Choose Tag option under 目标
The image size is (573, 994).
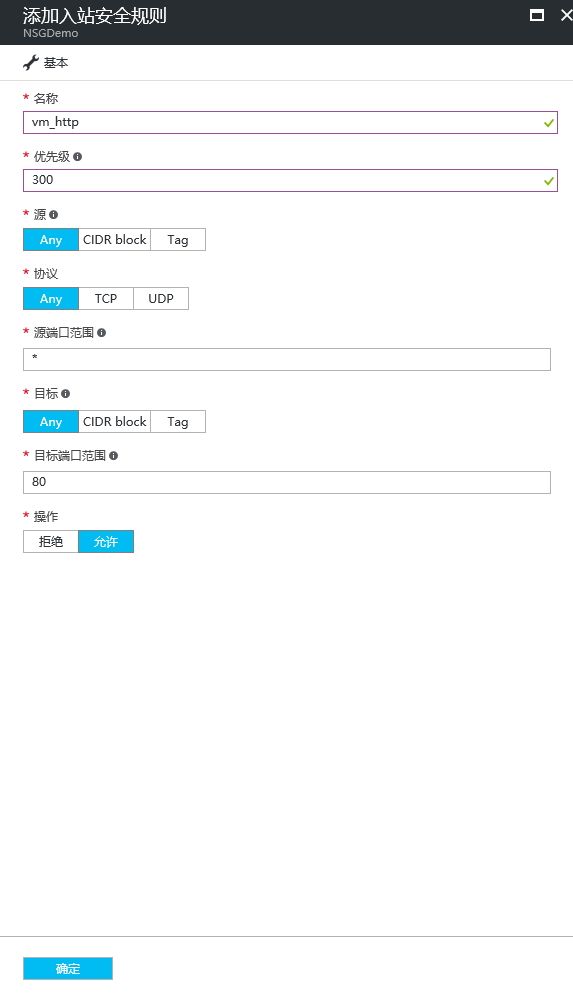178,422
